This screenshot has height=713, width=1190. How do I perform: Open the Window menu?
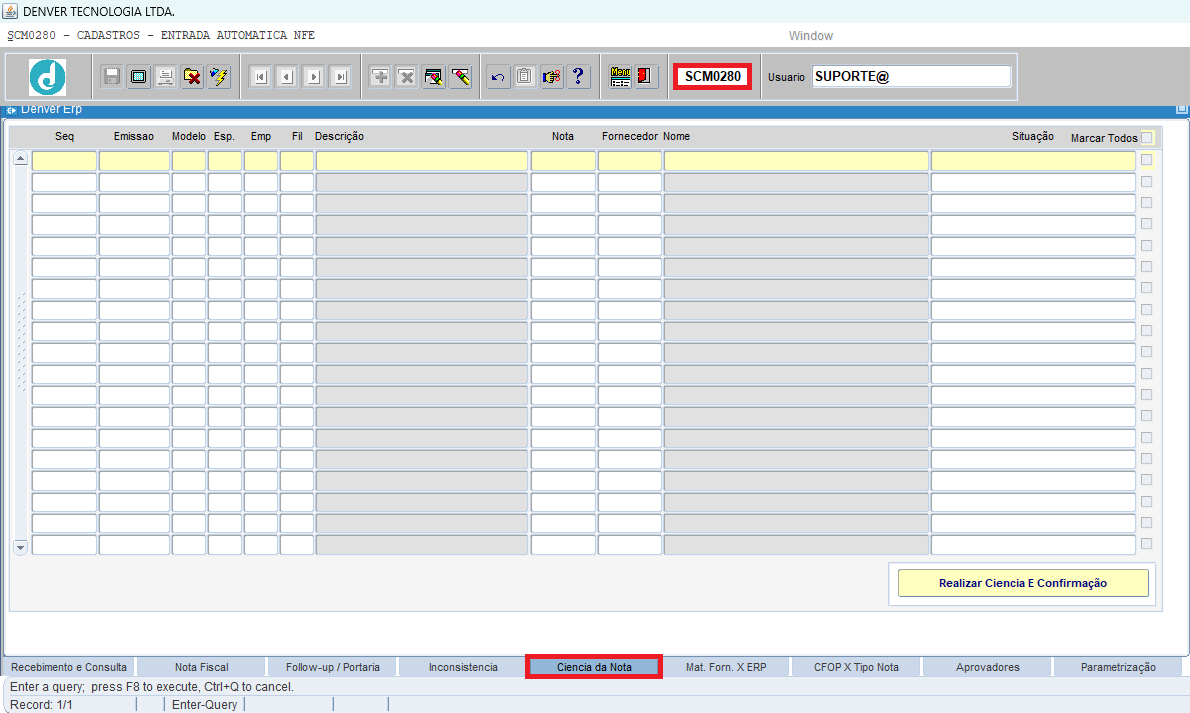[x=811, y=36]
